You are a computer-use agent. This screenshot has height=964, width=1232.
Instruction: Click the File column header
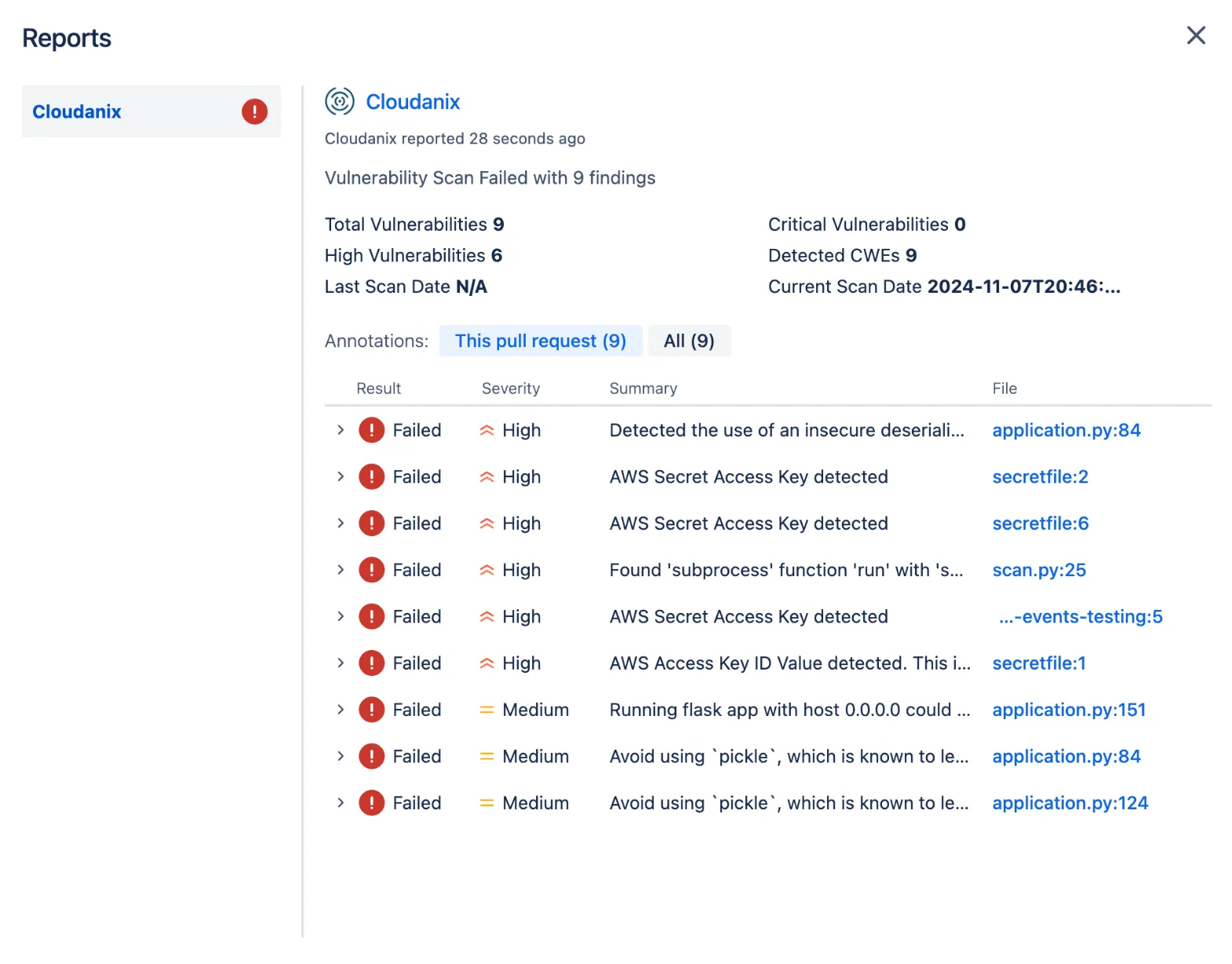[1004, 389]
